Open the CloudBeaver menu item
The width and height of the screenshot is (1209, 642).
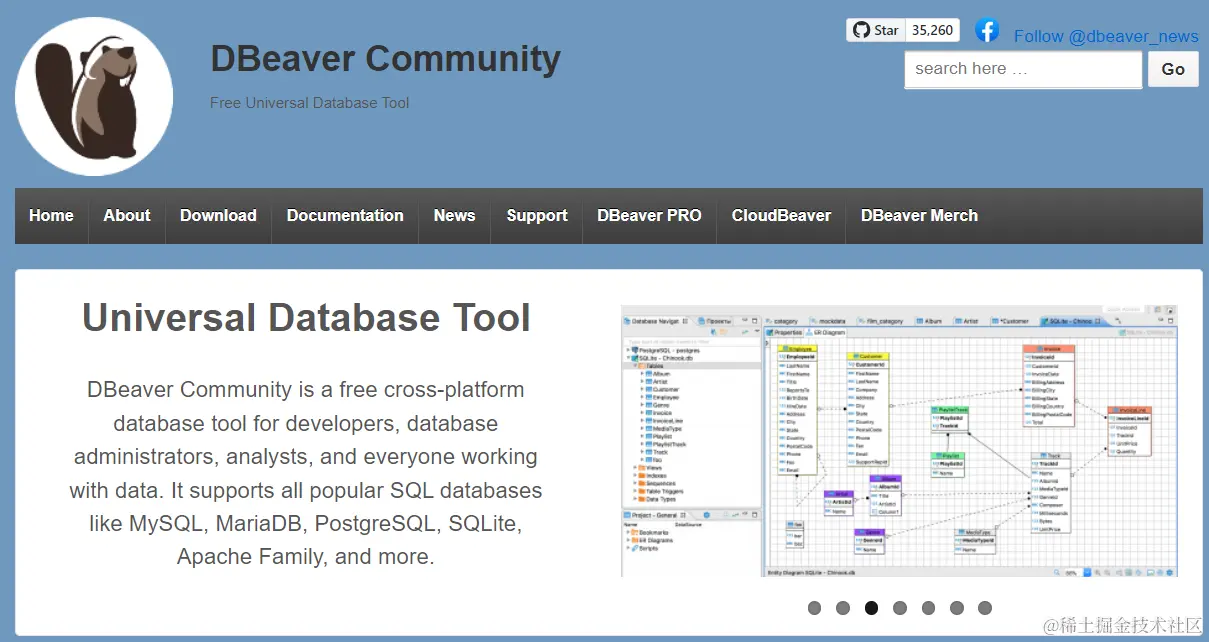tap(781, 216)
